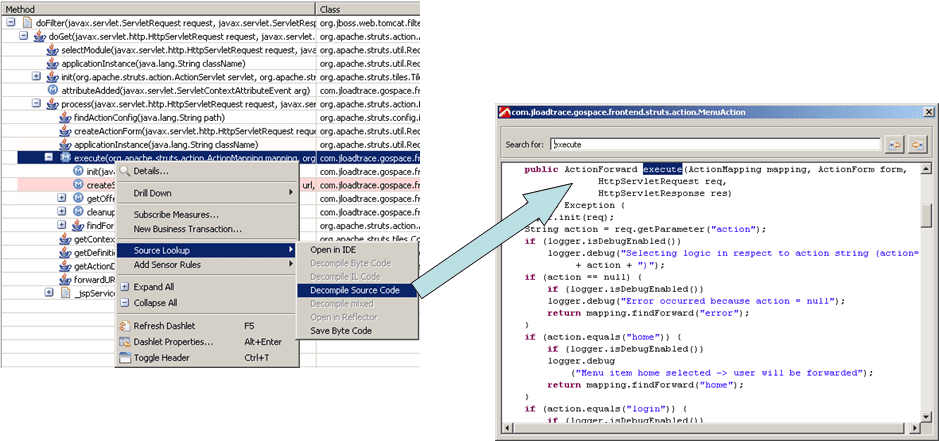The width and height of the screenshot is (939, 441).
Task: Choose New Business Transaction
Action: tap(207, 229)
